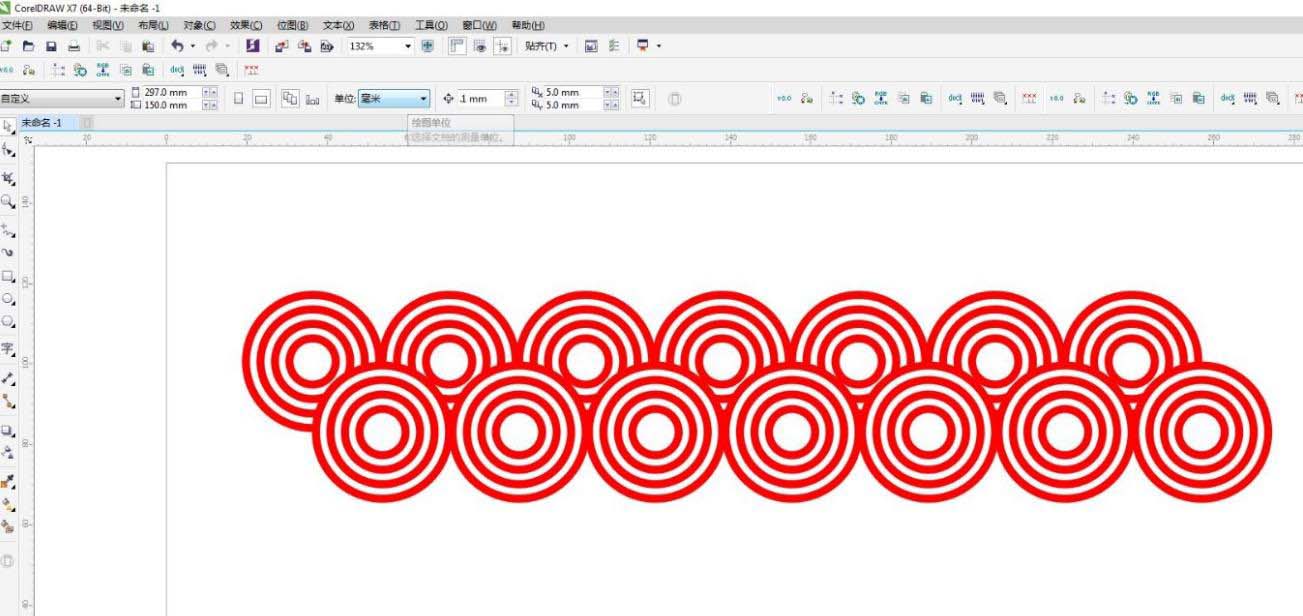Viewport: 1303px width, 616px height.
Task: Open the 贴齐(T) snap dropdown
Action: 546,46
